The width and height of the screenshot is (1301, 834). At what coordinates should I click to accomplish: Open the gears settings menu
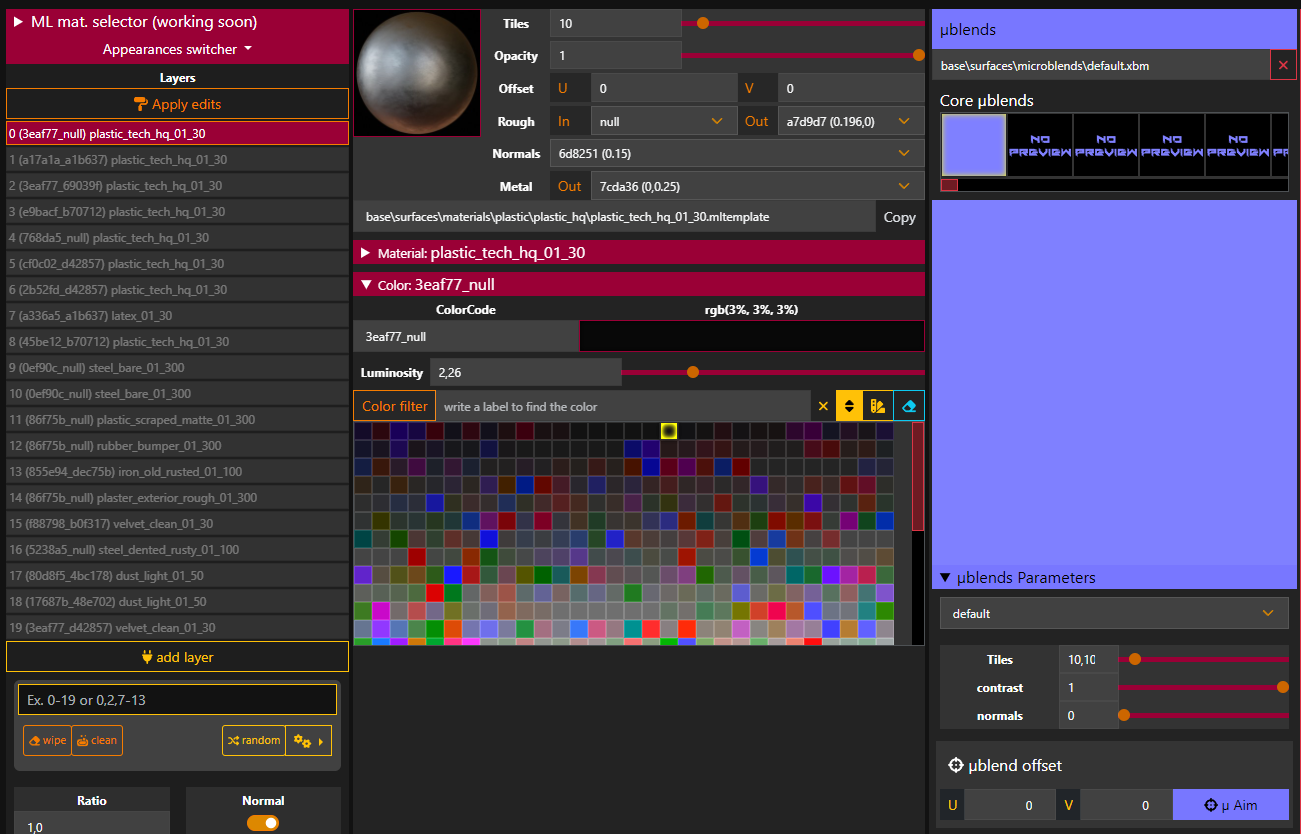click(308, 741)
